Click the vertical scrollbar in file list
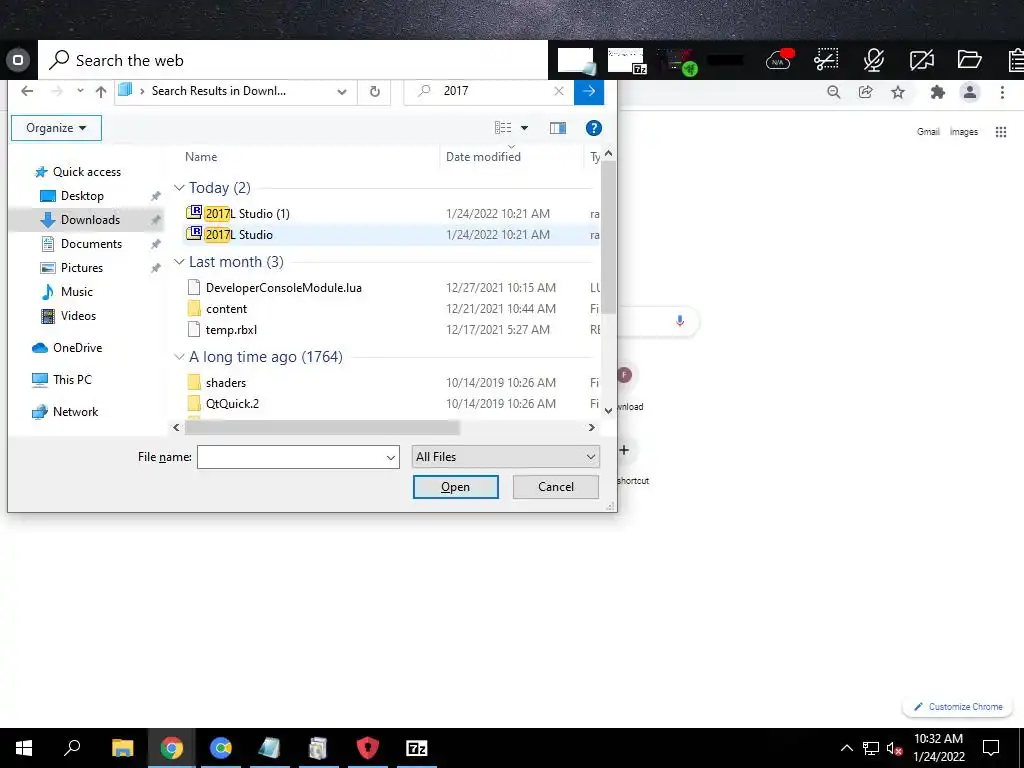This screenshot has height=768, width=1024. (608, 236)
